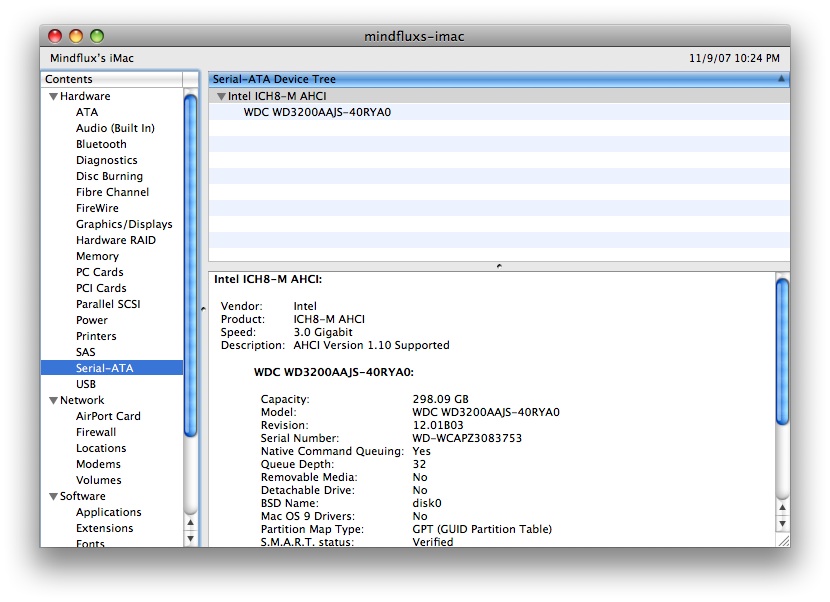830x602 pixels.
Task: Click the sidebar vertical divider handle
Action: [x=203, y=309]
